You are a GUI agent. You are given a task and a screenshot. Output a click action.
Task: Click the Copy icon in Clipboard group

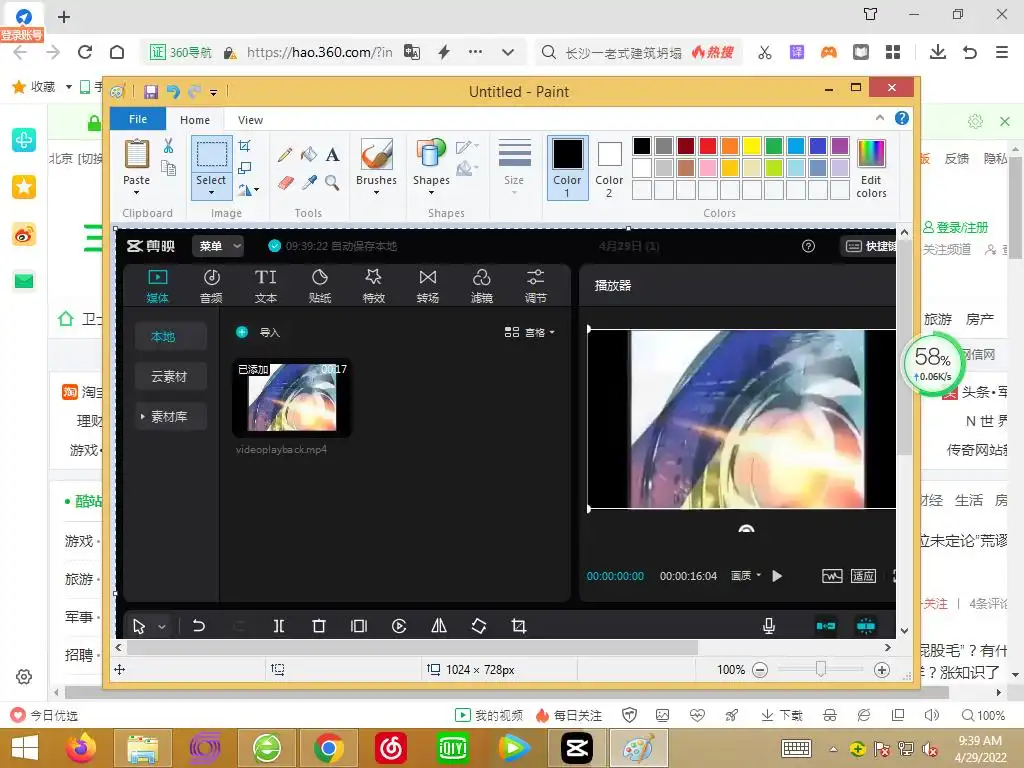coord(168,168)
